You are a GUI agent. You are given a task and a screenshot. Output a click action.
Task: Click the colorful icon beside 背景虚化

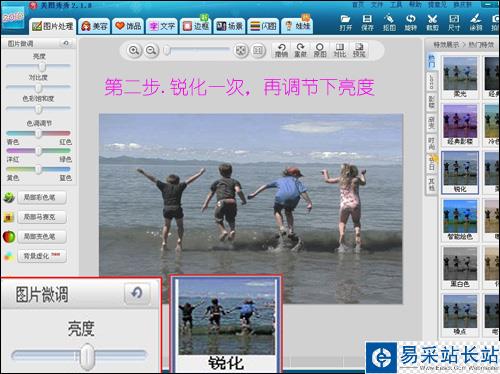pyautogui.click(x=9, y=256)
